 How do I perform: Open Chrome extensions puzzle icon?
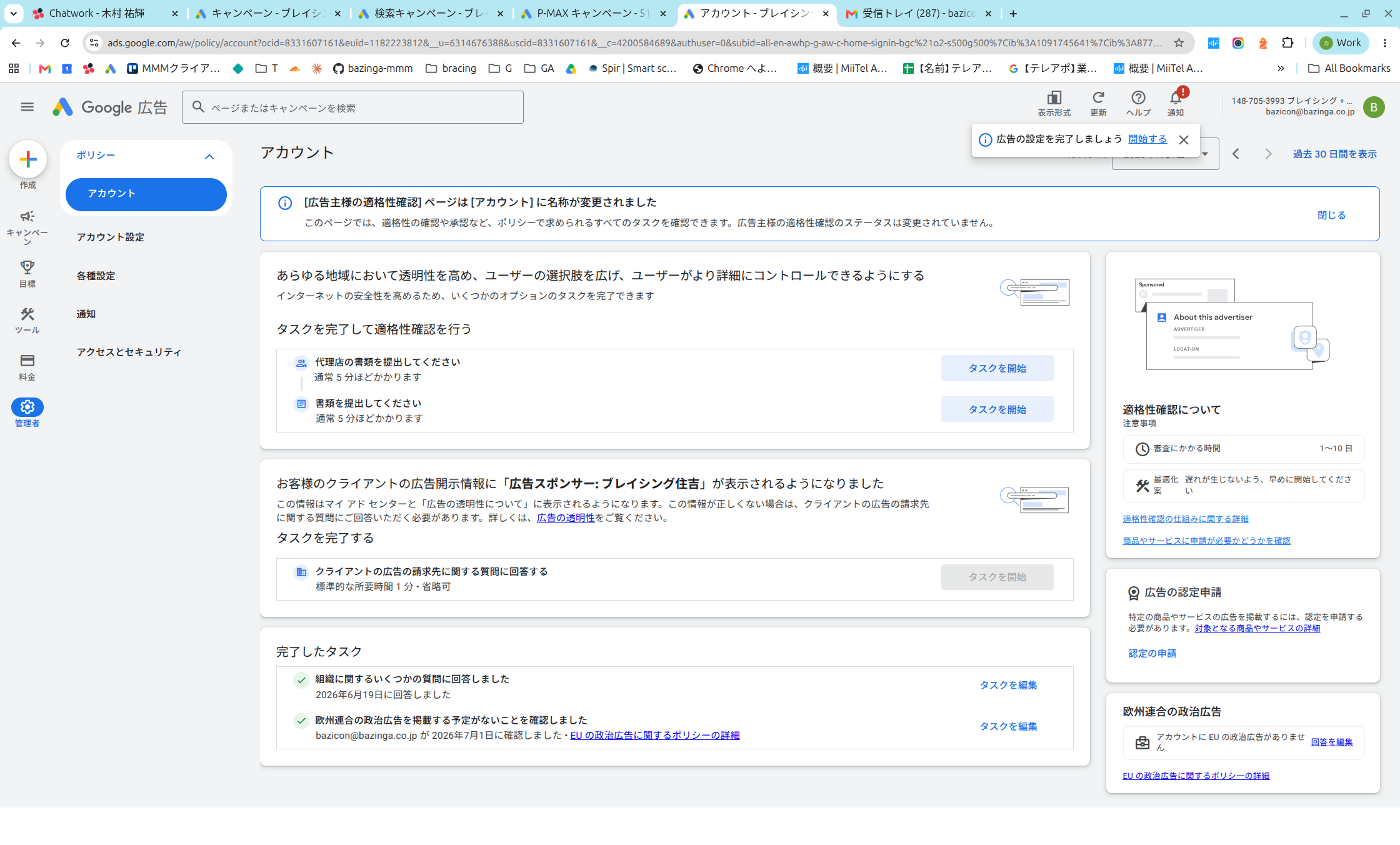click(x=1287, y=42)
